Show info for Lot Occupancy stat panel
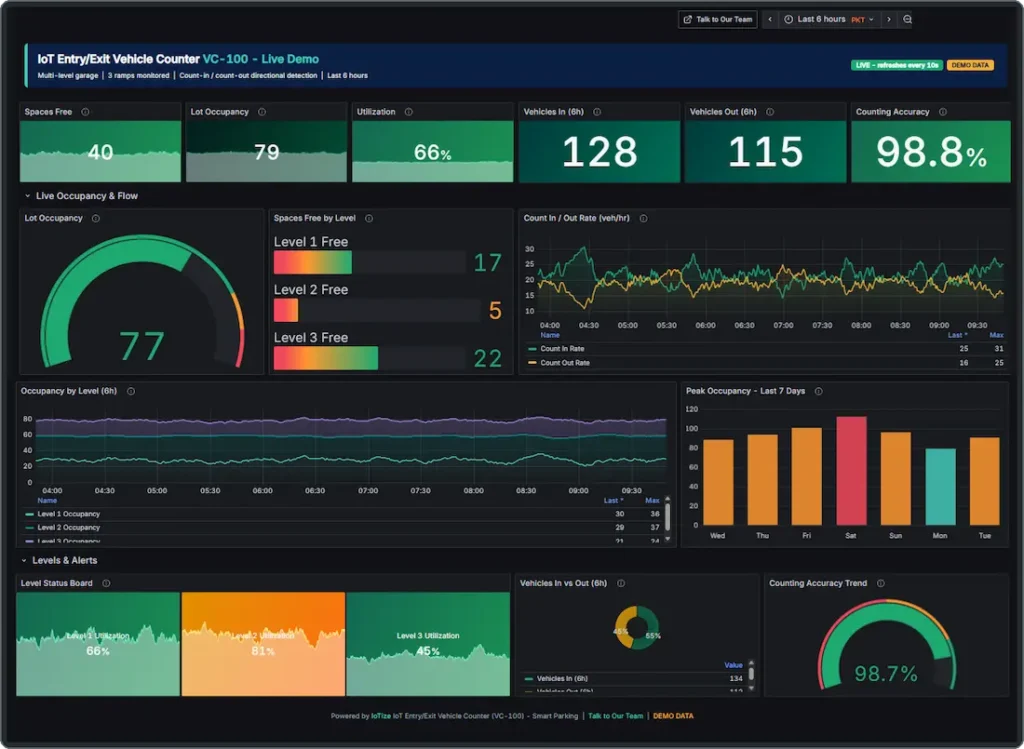This screenshot has width=1024, height=749. pos(262,112)
